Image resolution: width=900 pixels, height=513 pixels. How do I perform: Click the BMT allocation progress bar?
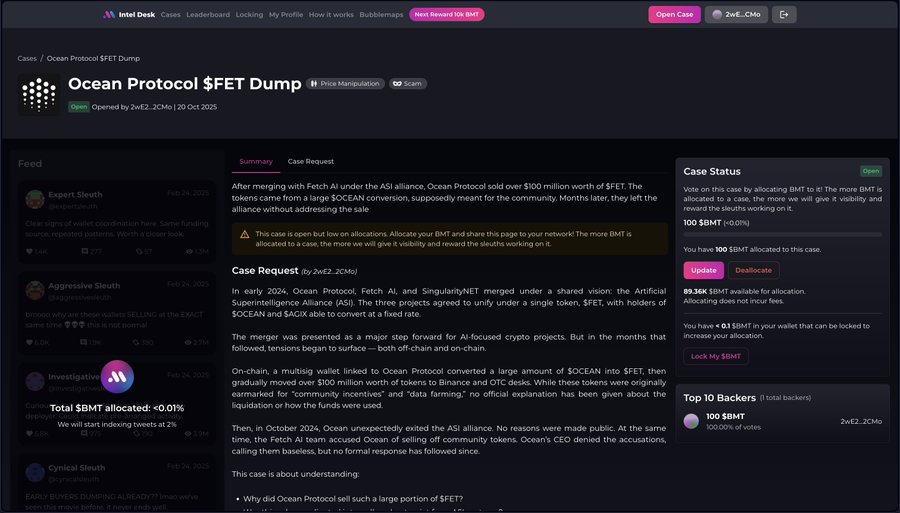782,234
